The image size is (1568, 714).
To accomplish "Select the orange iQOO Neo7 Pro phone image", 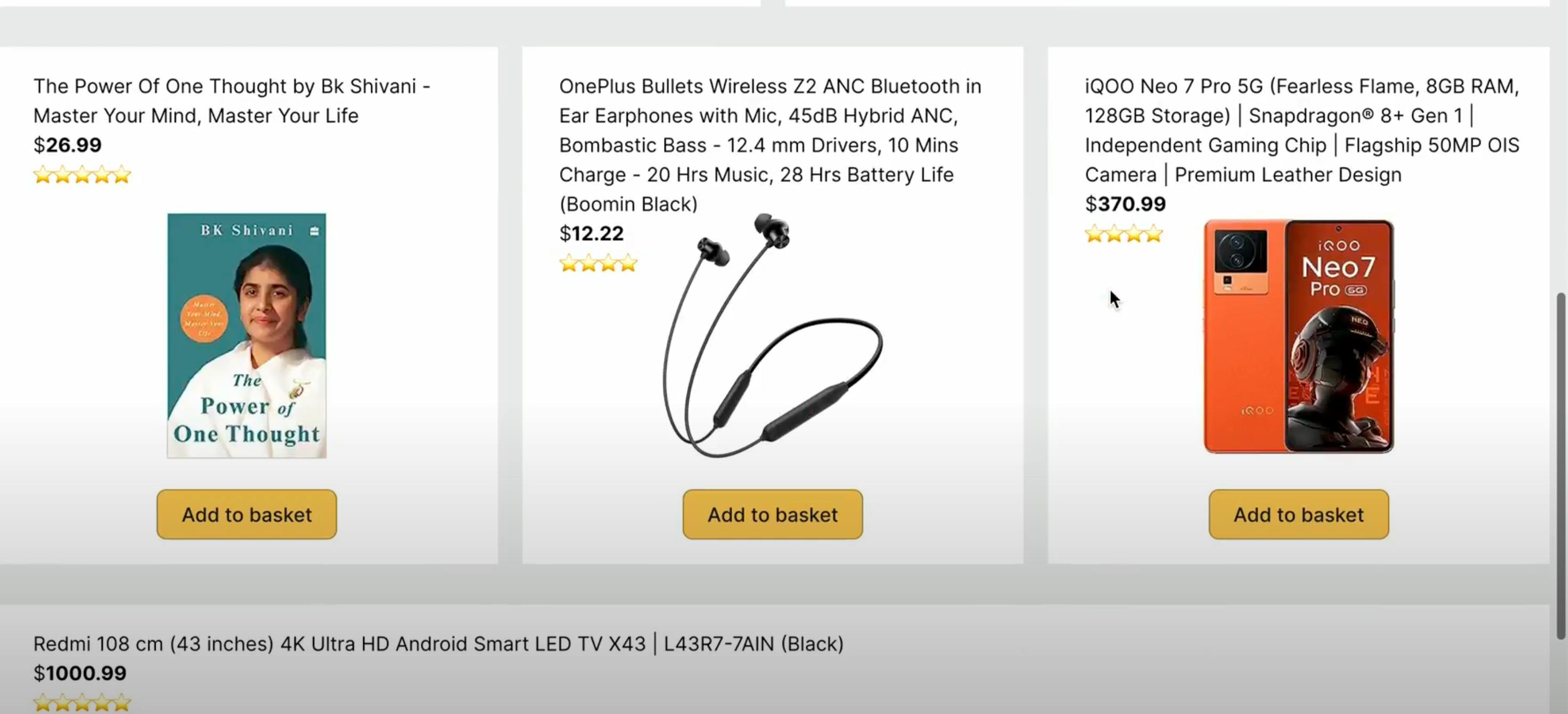I will click(1298, 336).
